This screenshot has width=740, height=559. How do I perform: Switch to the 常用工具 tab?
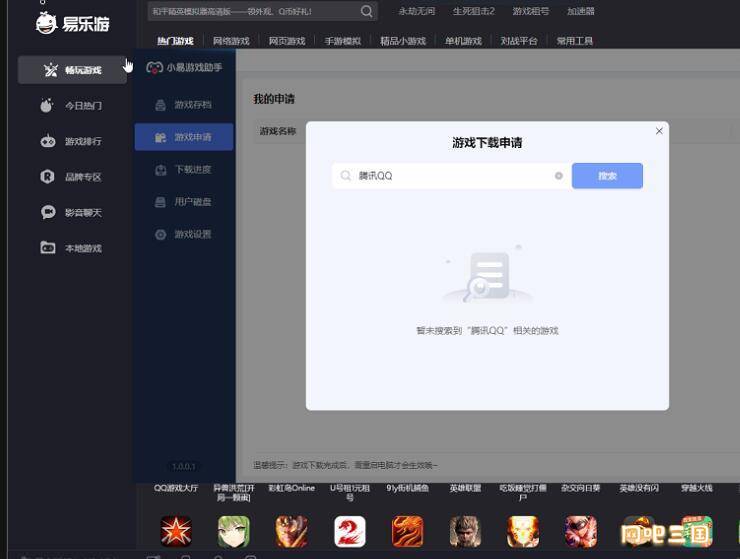575,41
